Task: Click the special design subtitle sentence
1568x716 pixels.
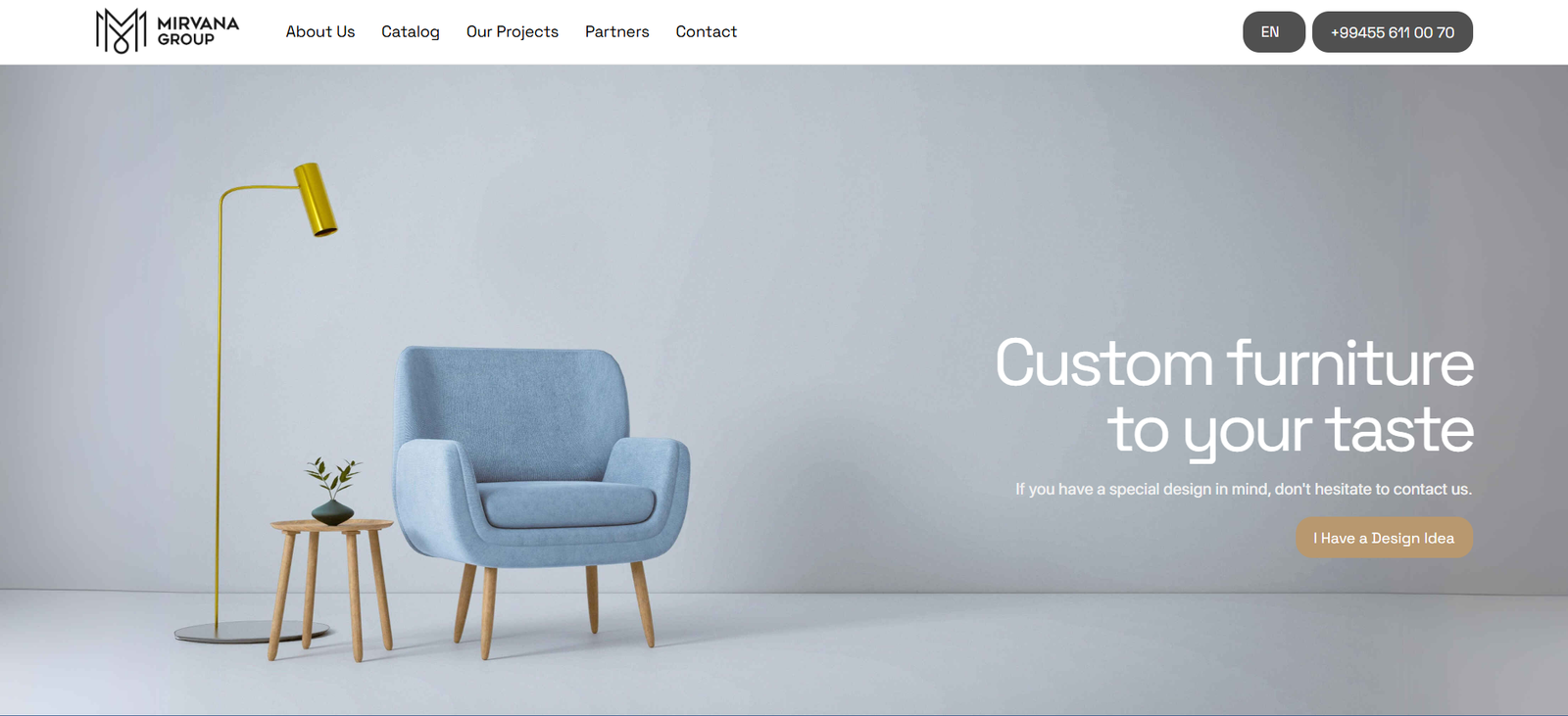Action: (x=1244, y=489)
